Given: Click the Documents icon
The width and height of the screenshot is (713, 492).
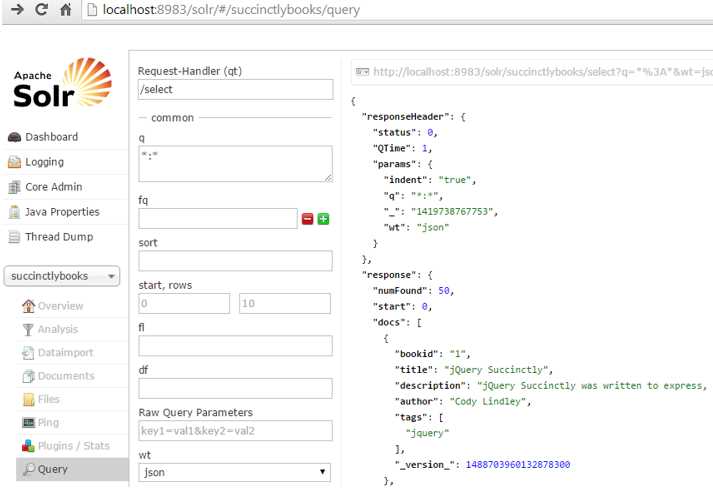Looking at the screenshot, I should pos(28,376).
